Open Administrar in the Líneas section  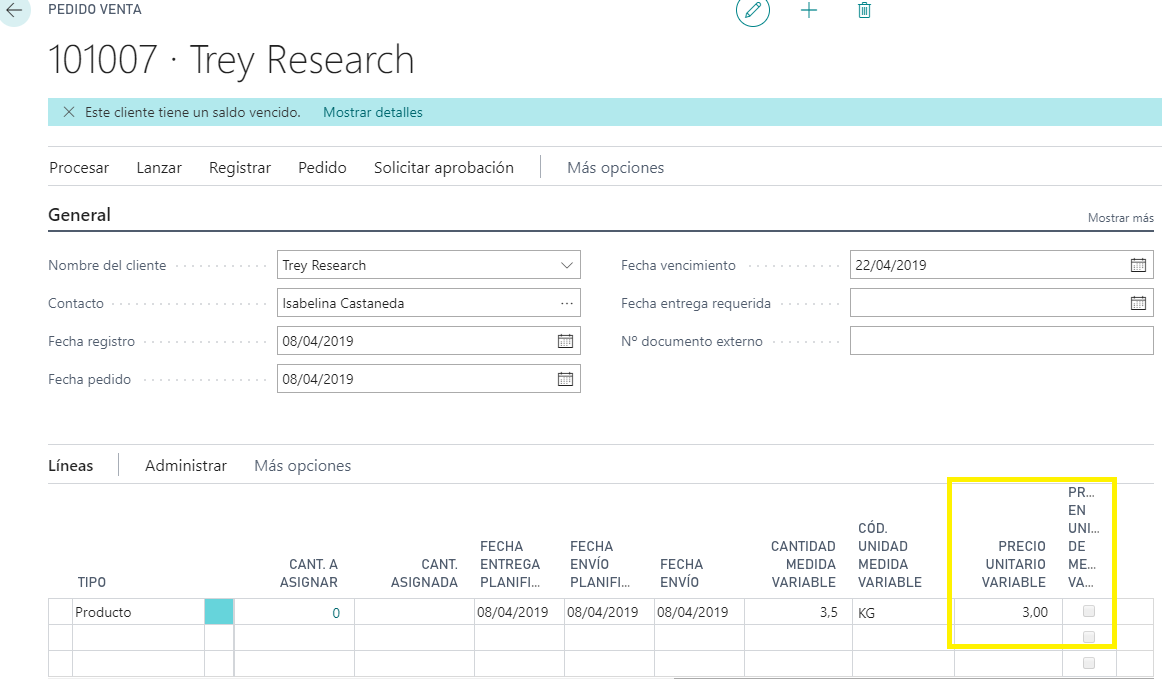coord(186,466)
